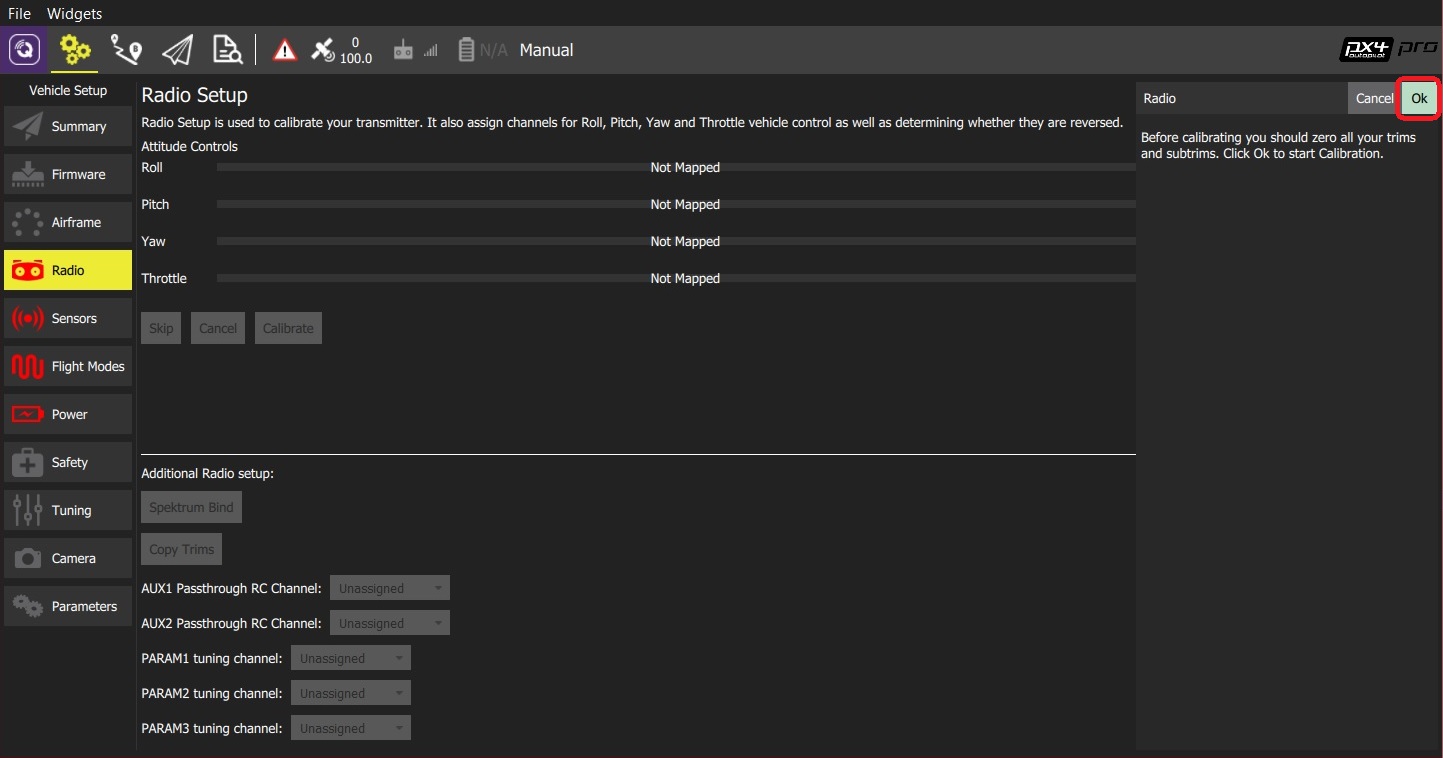Select Sensors in the setup sidebar

(68, 319)
